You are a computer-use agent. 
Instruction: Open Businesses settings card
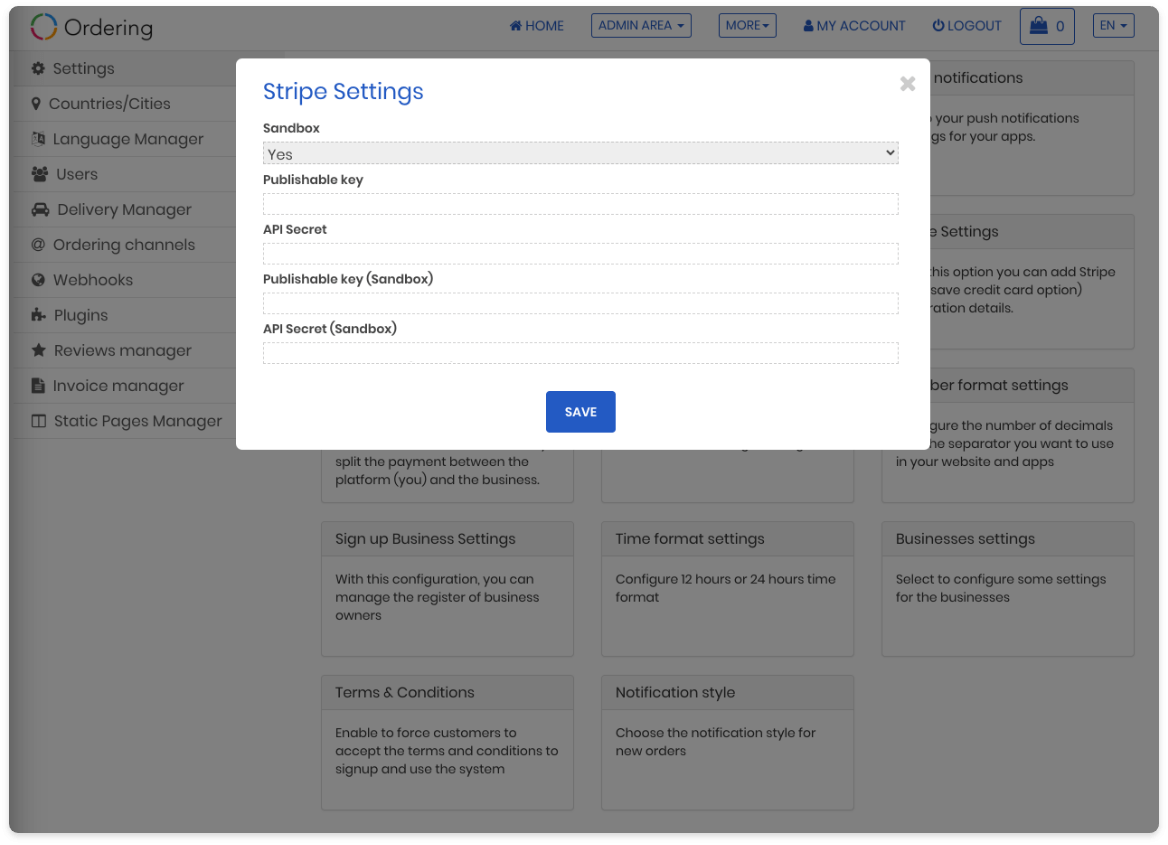click(1008, 589)
